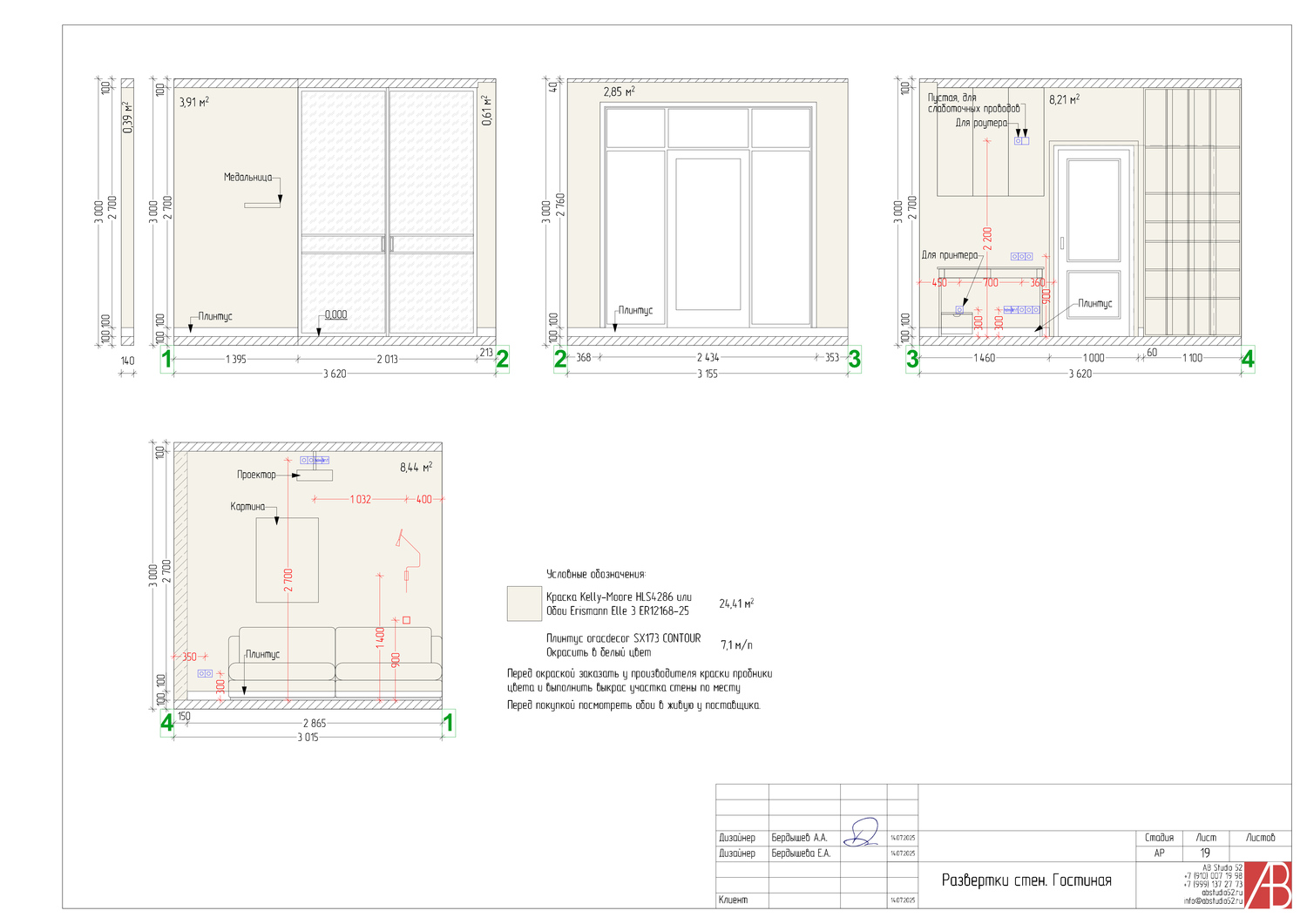Select the projector symbol near the ceiling
1307x924 pixels.
(x=314, y=475)
